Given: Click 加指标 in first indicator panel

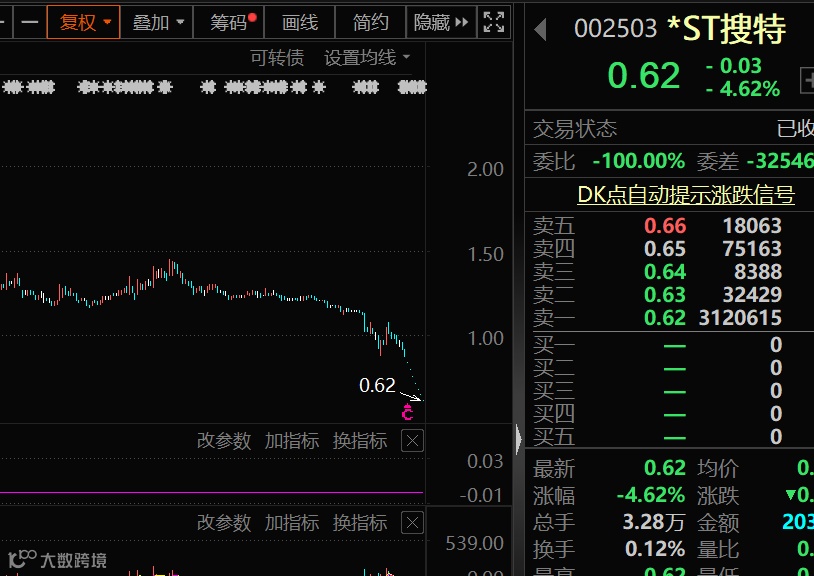Looking at the screenshot, I should pos(292,441).
